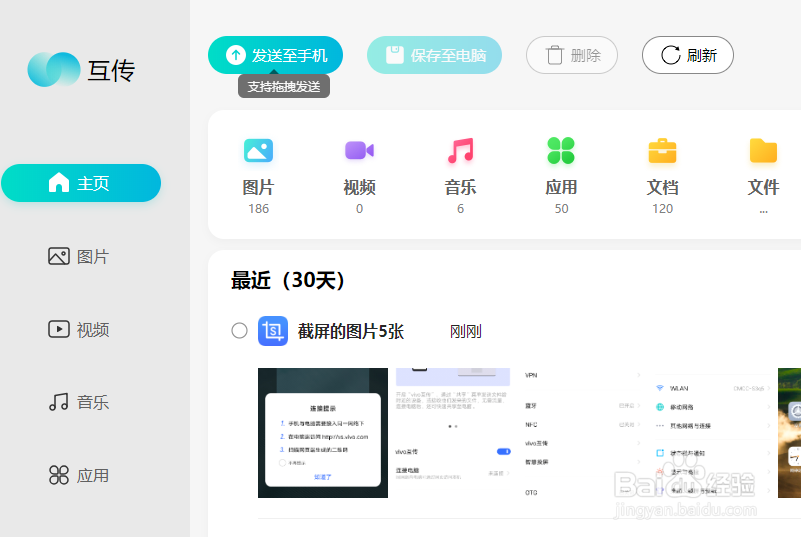
Task: Open the 主页 home tab in sidebar
Action: [x=81, y=183]
